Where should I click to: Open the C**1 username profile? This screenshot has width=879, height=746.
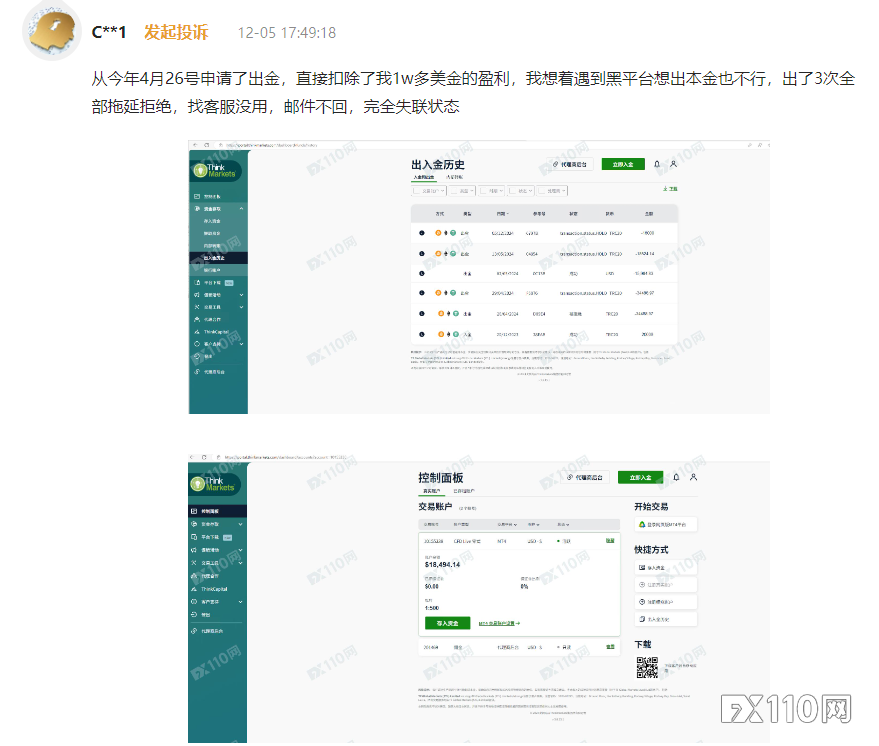[109, 33]
